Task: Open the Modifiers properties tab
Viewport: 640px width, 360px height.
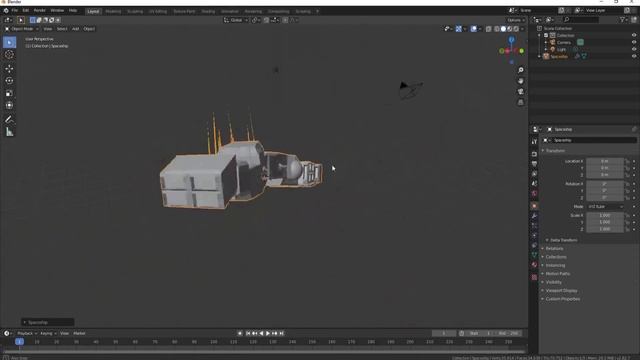Action: point(534,216)
